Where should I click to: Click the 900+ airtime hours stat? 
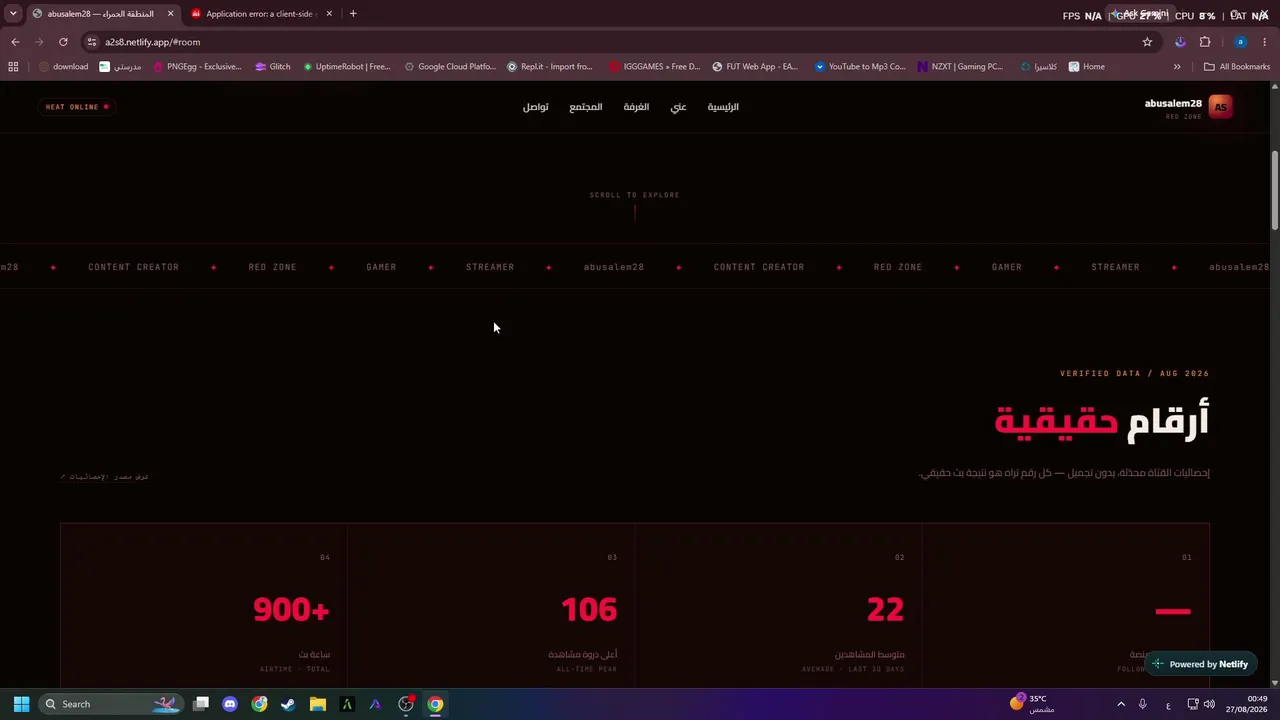click(291, 609)
